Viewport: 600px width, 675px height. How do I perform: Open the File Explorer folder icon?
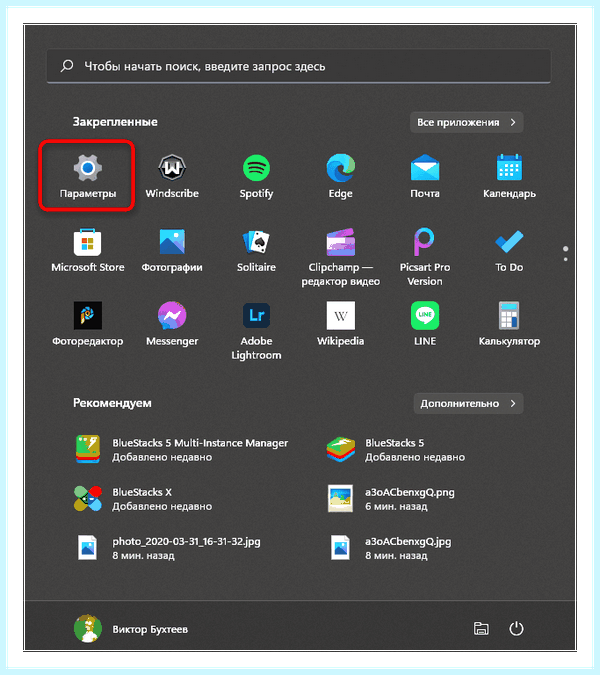pos(481,629)
